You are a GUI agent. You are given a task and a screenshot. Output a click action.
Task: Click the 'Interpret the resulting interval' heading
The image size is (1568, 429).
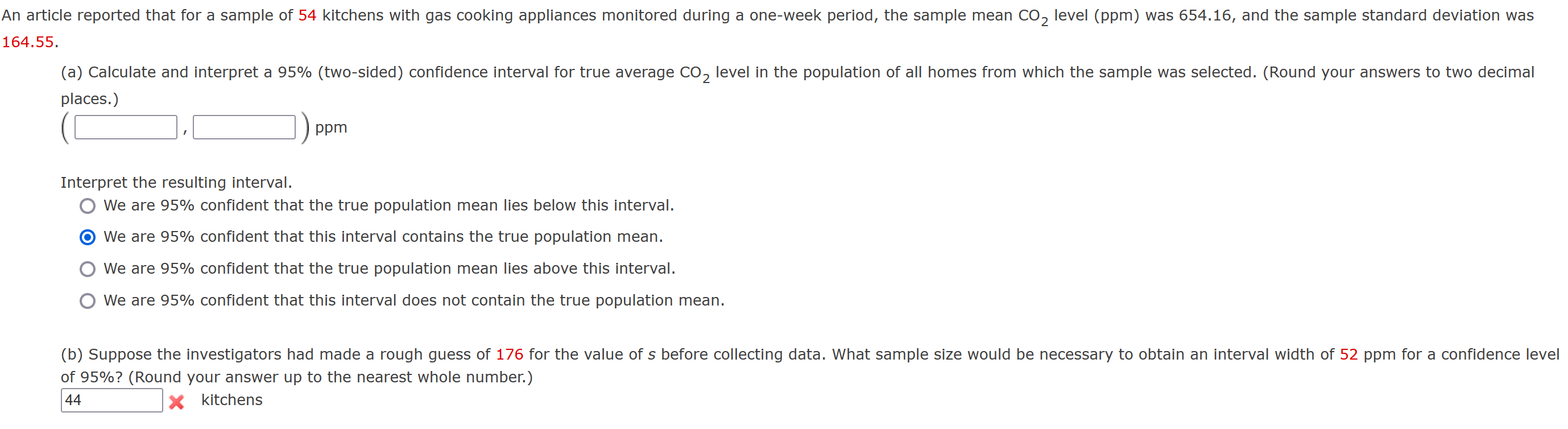pyautogui.click(x=176, y=181)
